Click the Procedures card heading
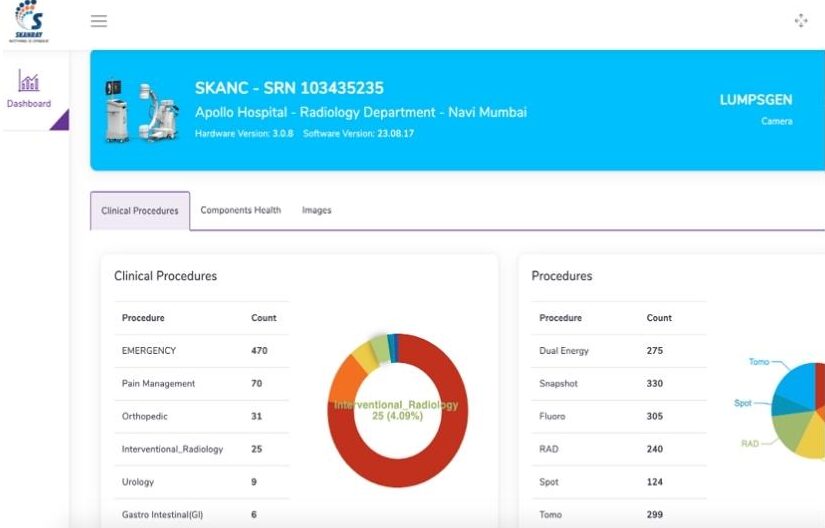Image resolution: width=825 pixels, height=528 pixels. (x=561, y=276)
